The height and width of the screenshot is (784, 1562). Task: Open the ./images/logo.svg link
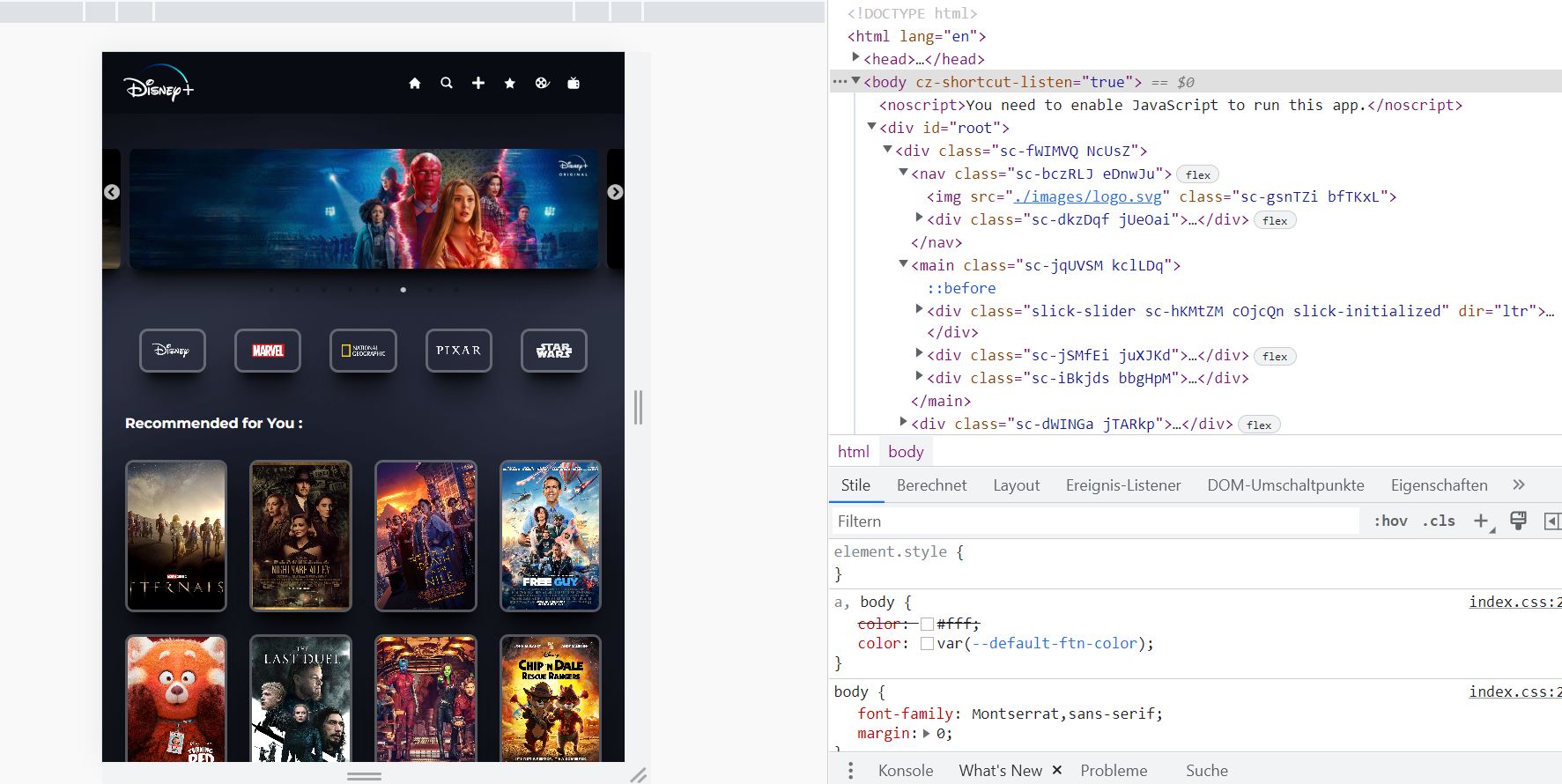[1087, 196]
